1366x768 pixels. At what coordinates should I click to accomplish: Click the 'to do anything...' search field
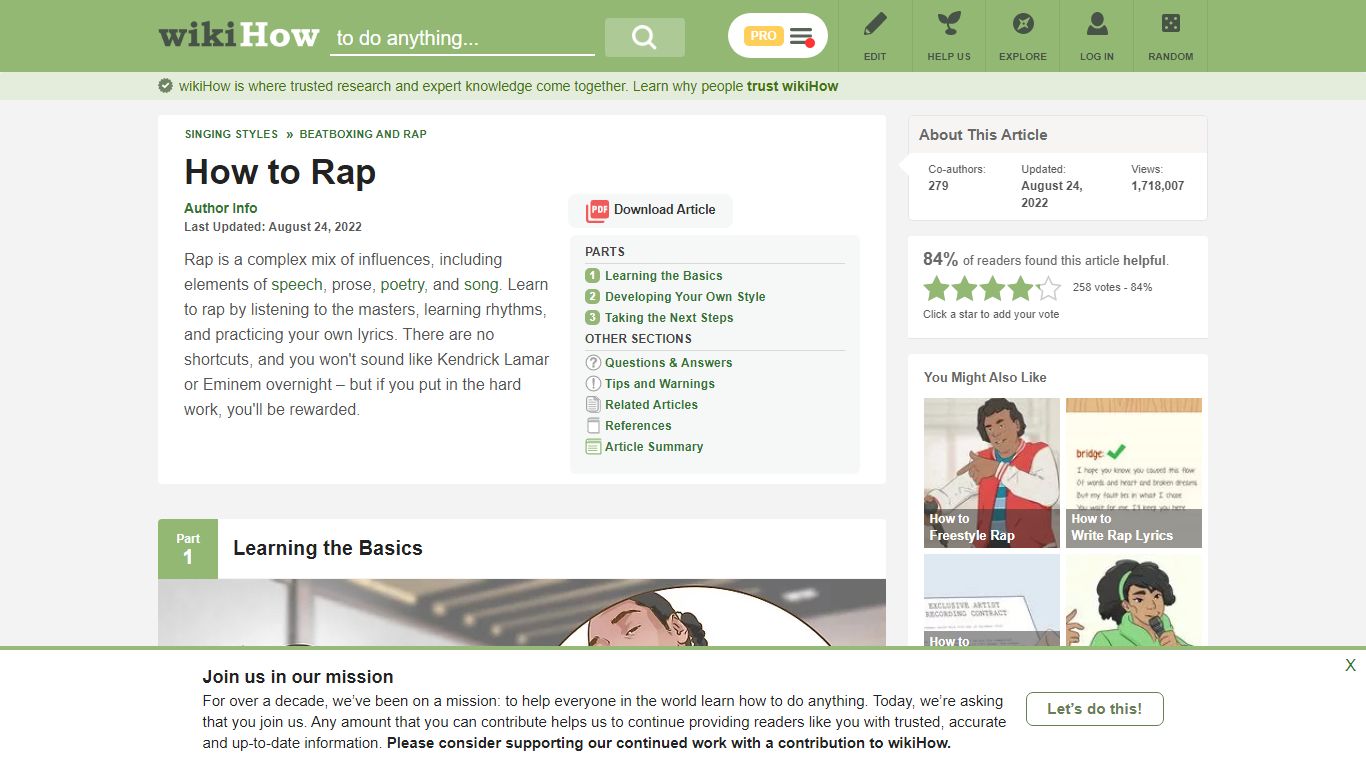click(462, 38)
